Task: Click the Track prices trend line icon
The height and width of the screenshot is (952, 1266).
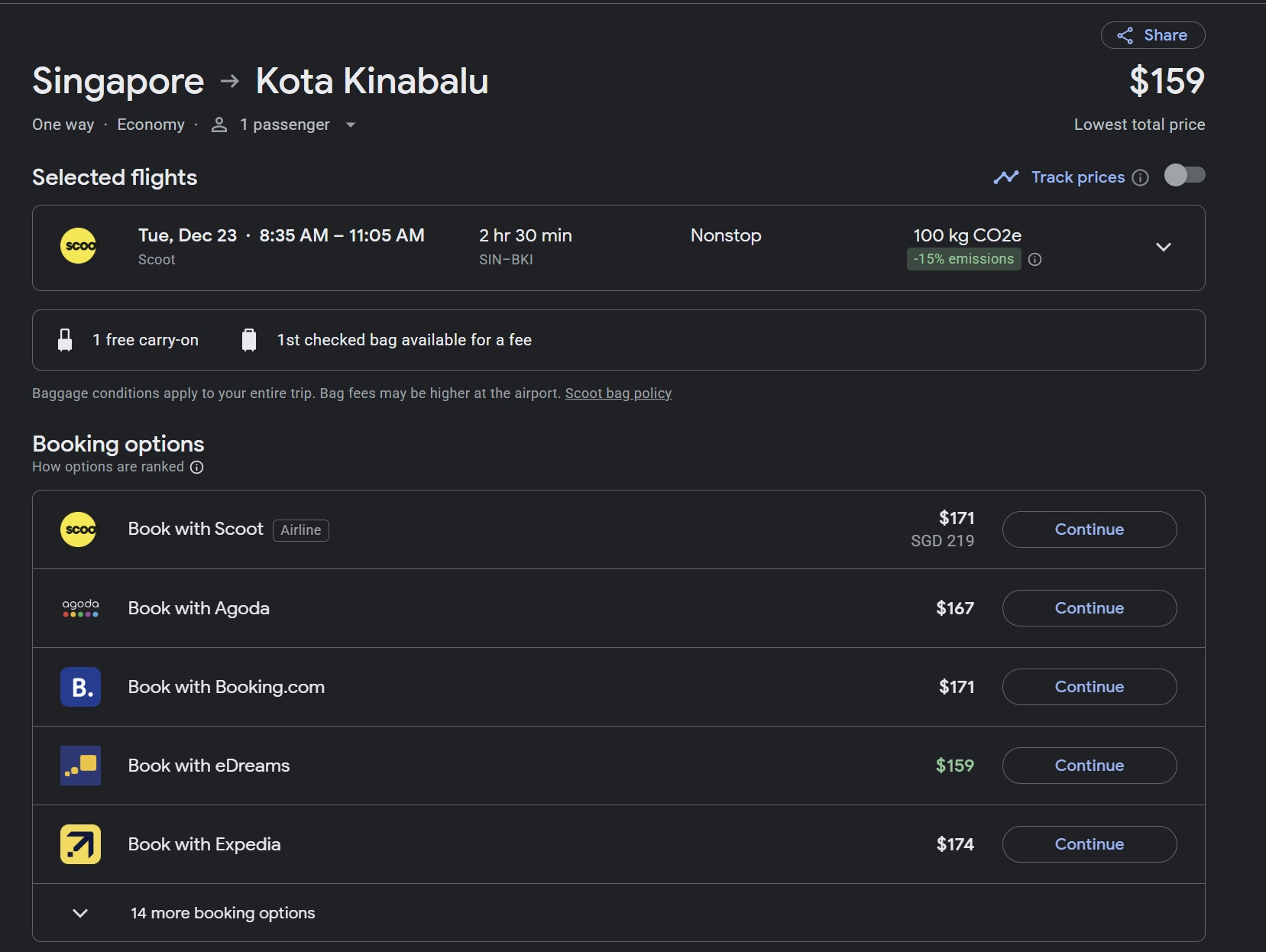Action: coord(1005,177)
